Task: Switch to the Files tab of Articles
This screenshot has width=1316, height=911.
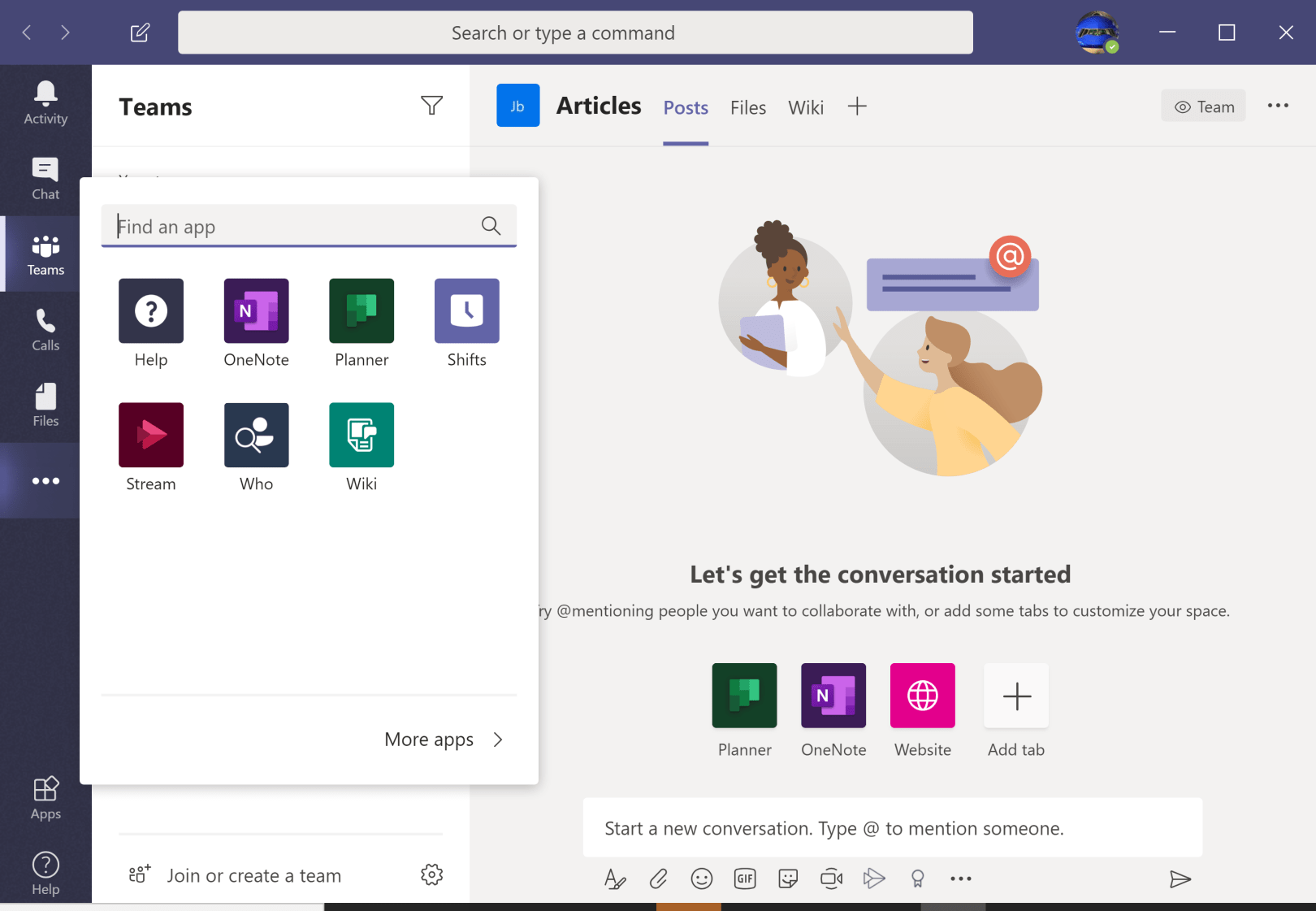Action: 747,106
